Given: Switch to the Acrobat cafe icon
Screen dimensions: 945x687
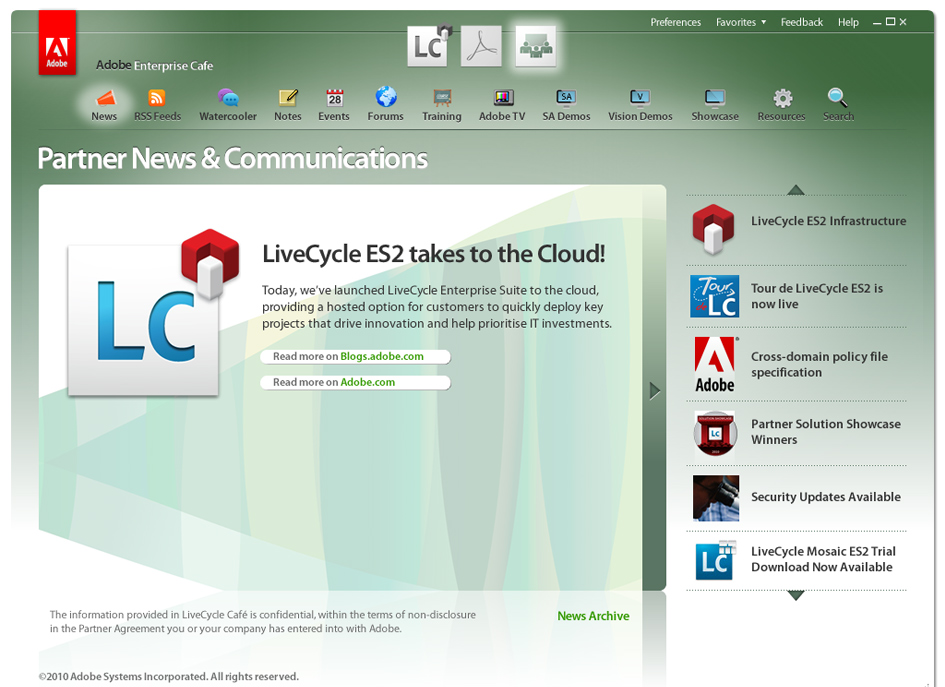Looking at the screenshot, I should coord(481,46).
